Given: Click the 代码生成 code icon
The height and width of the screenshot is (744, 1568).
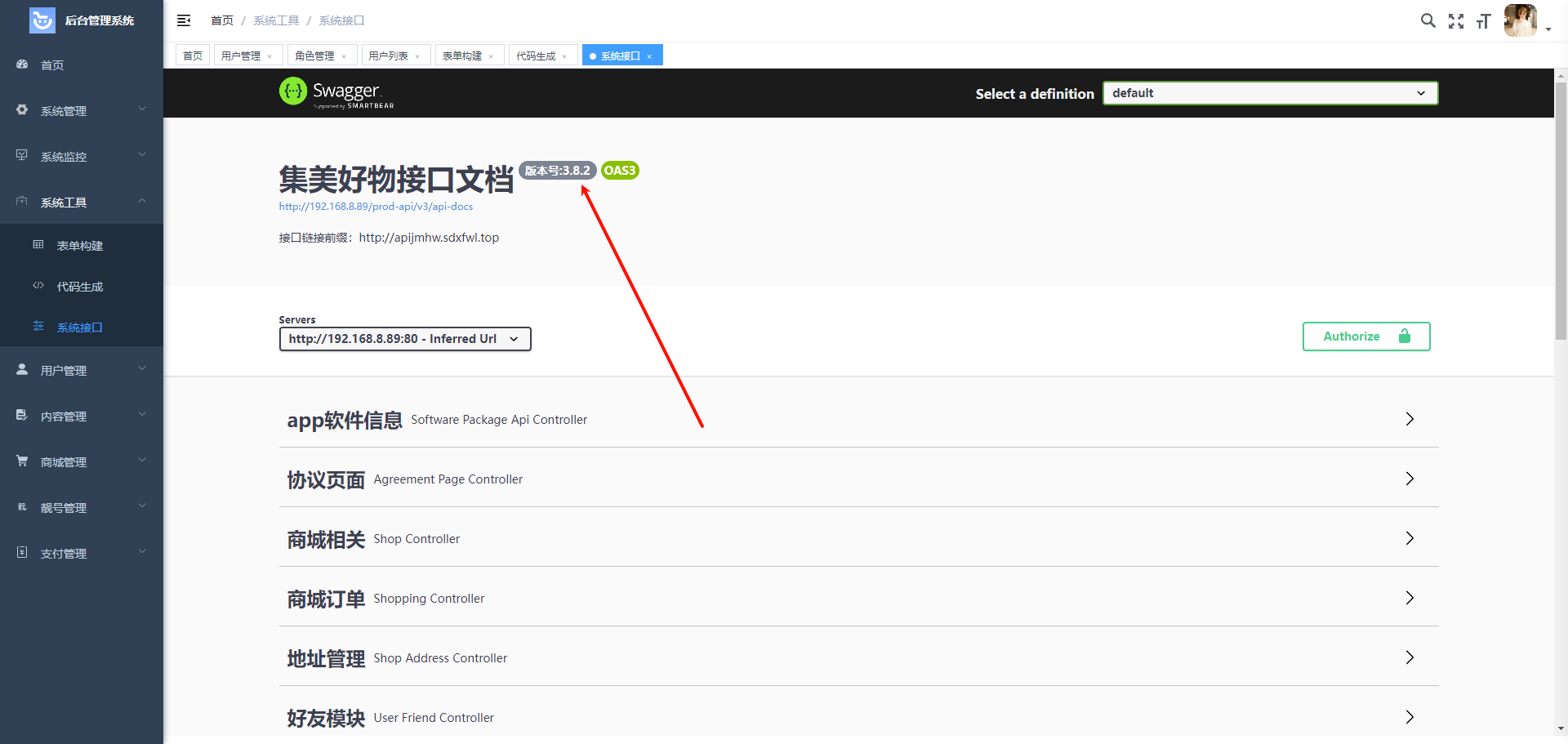Looking at the screenshot, I should 38,286.
